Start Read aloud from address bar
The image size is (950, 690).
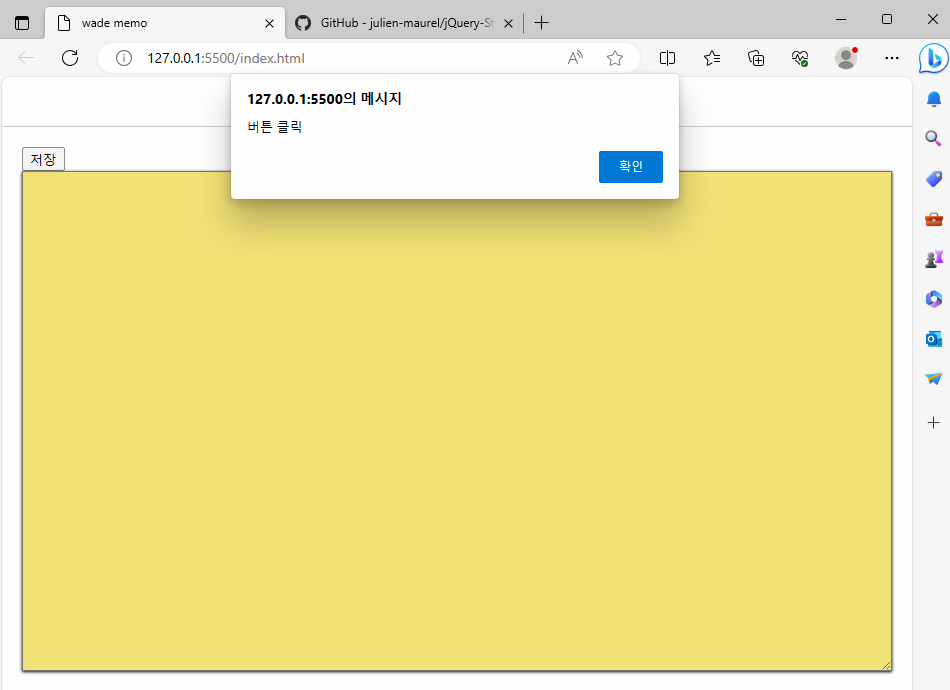575,58
